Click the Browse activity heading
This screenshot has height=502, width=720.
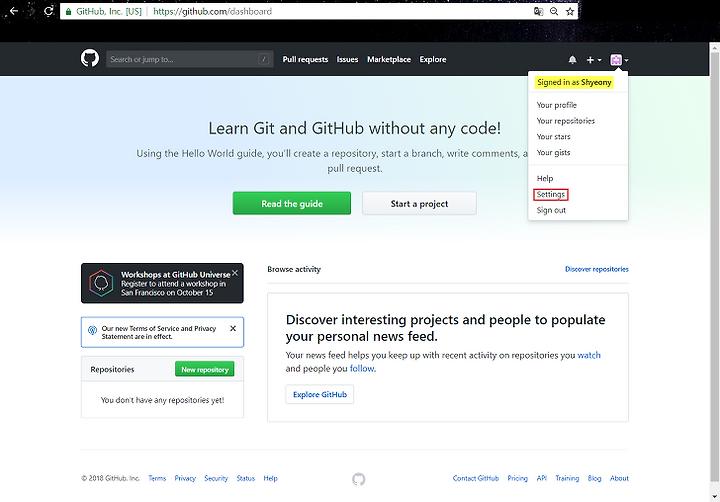click(294, 269)
